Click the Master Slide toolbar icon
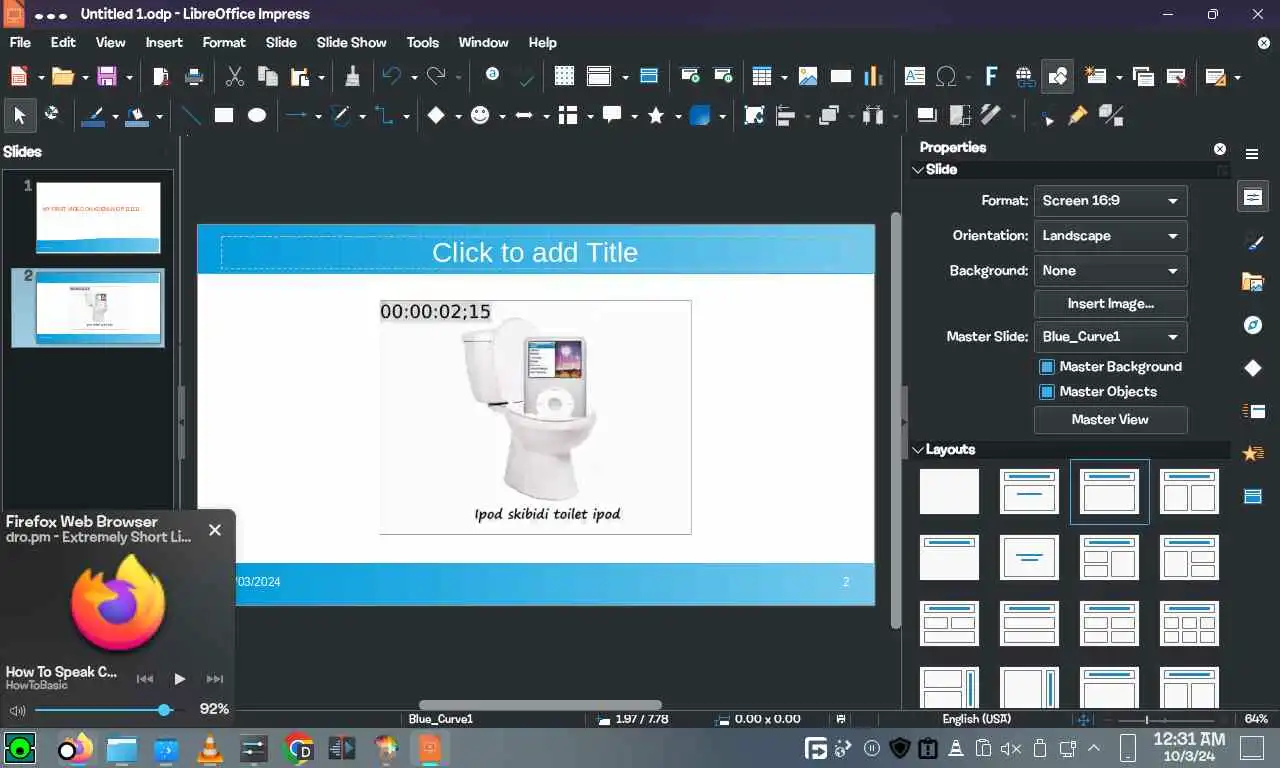 648,76
